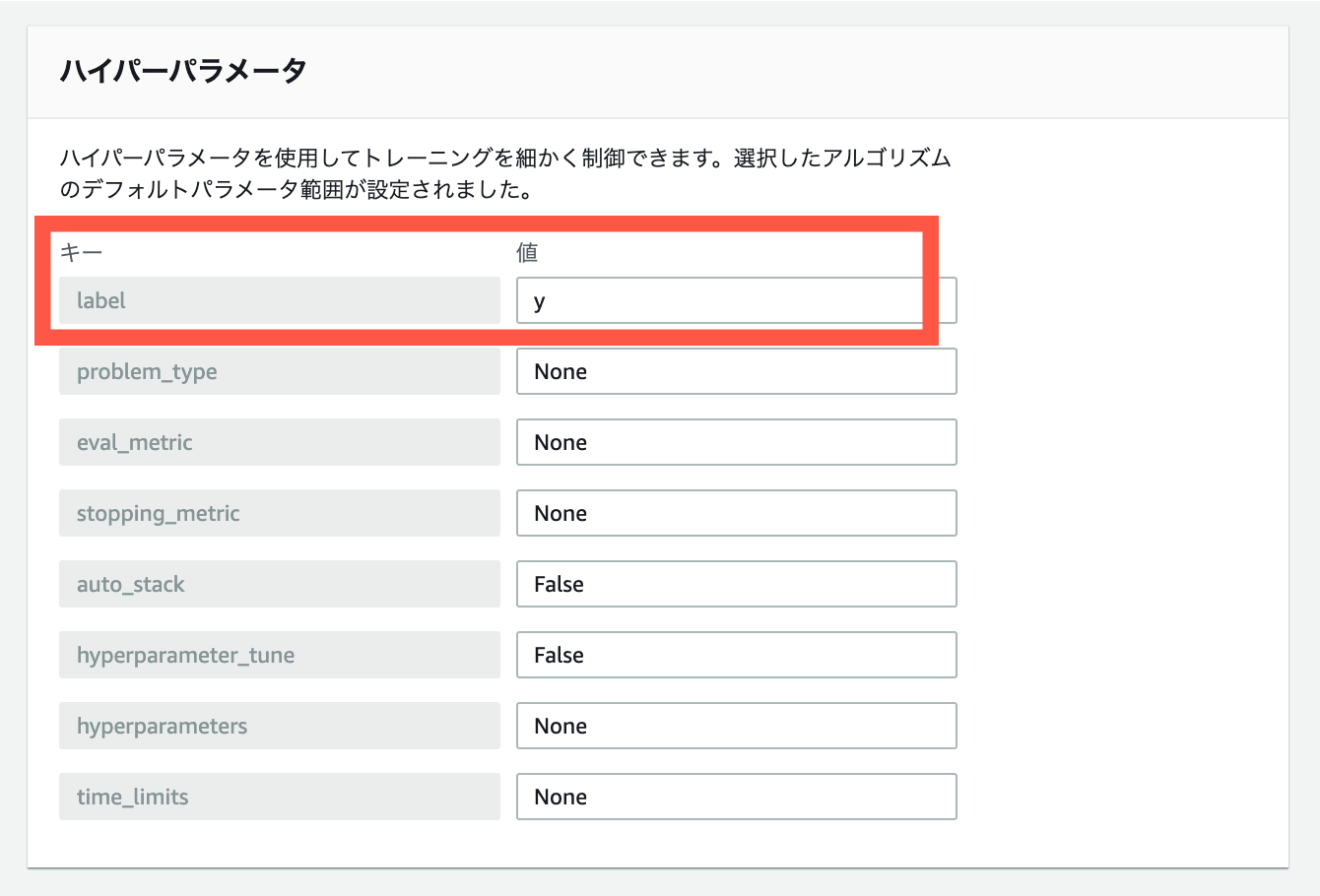Focus the hyperparameters value input

736,726
